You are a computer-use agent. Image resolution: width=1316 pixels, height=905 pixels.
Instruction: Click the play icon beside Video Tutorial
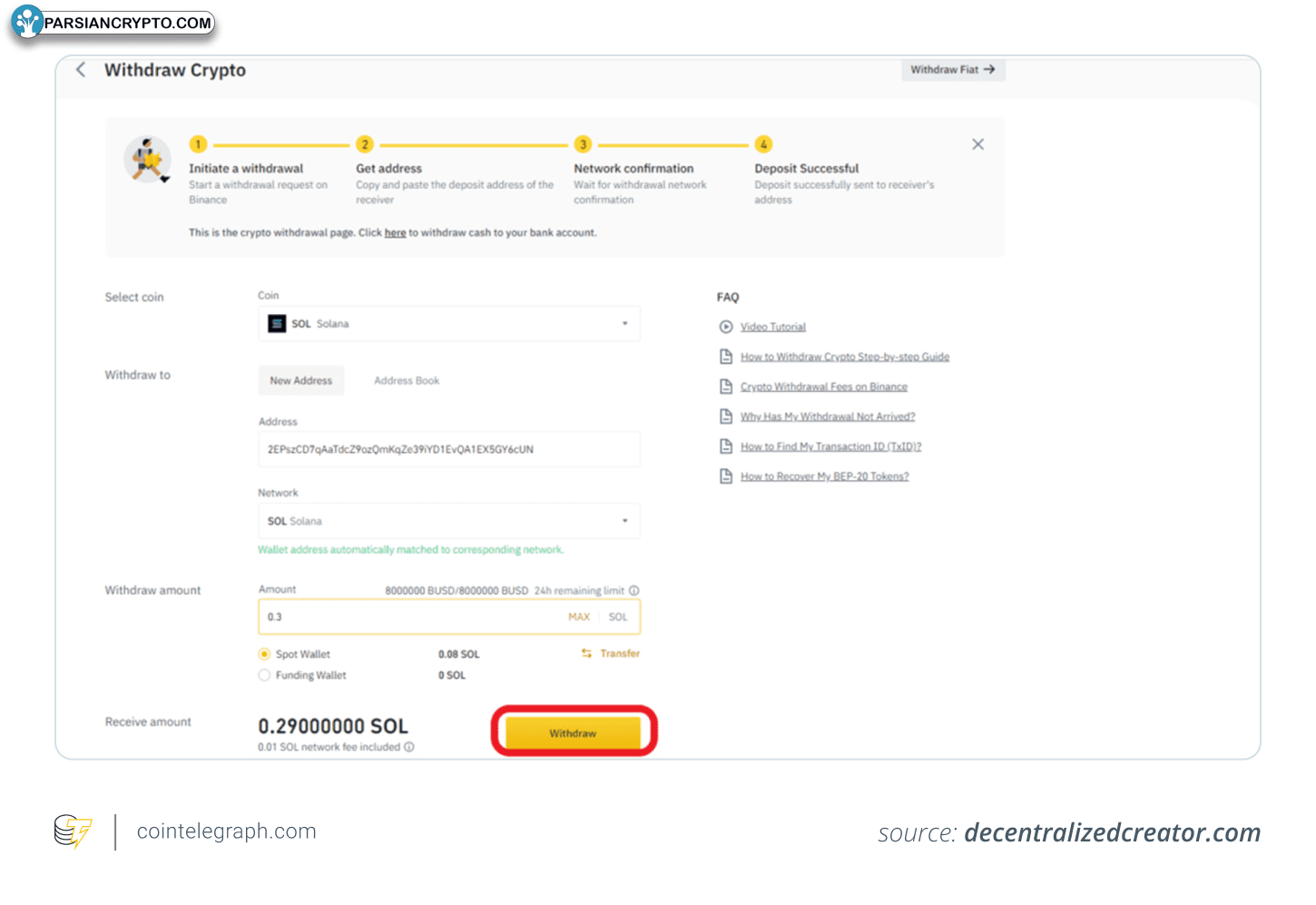pos(726,327)
